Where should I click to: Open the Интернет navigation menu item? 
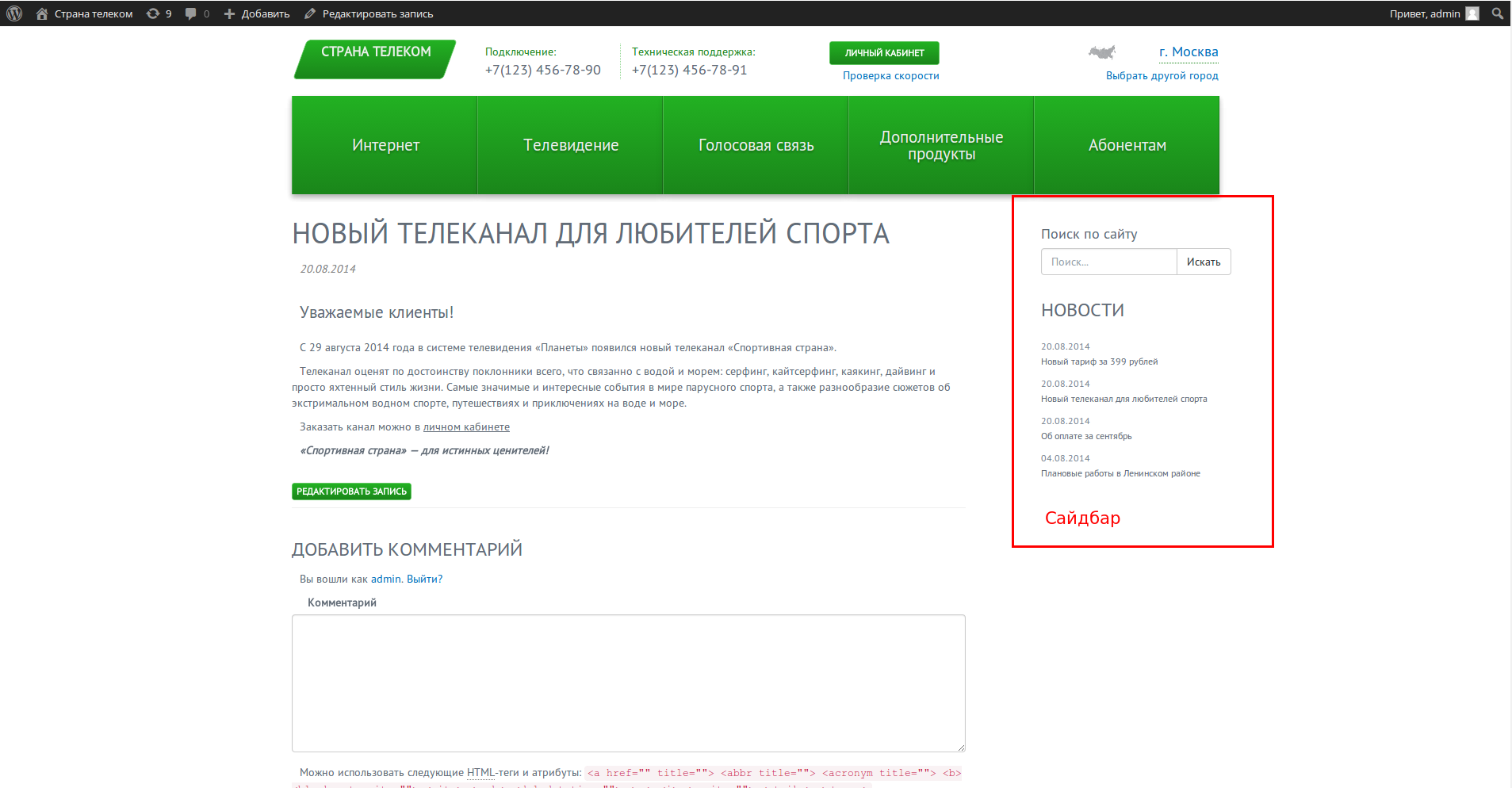tap(385, 145)
